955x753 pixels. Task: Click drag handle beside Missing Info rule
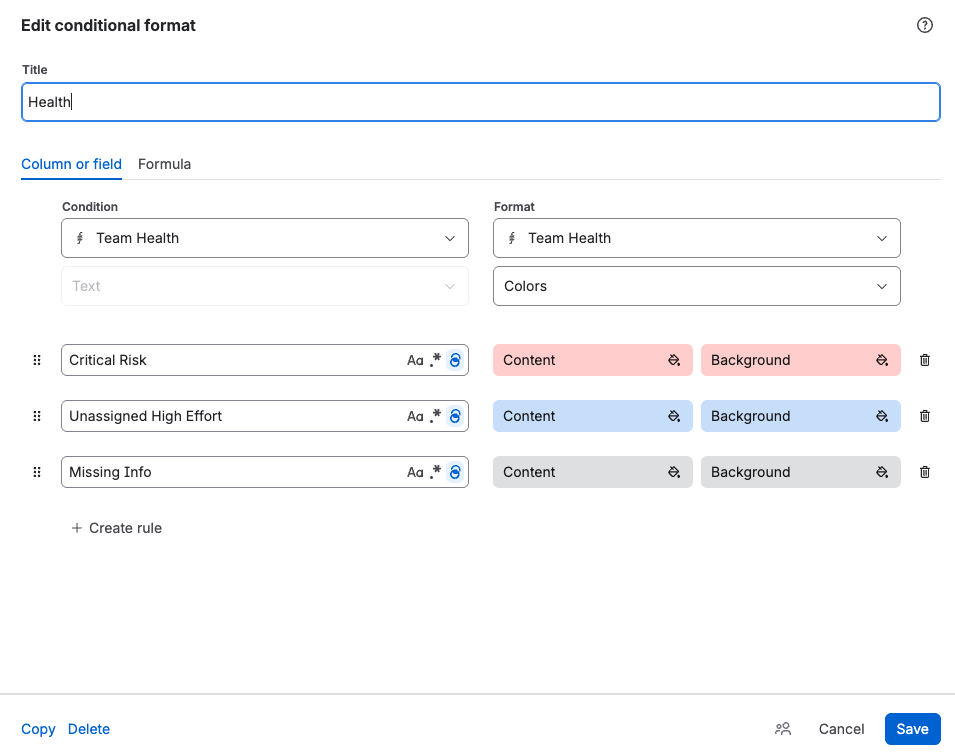pyautogui.click(x=37, y=472)
